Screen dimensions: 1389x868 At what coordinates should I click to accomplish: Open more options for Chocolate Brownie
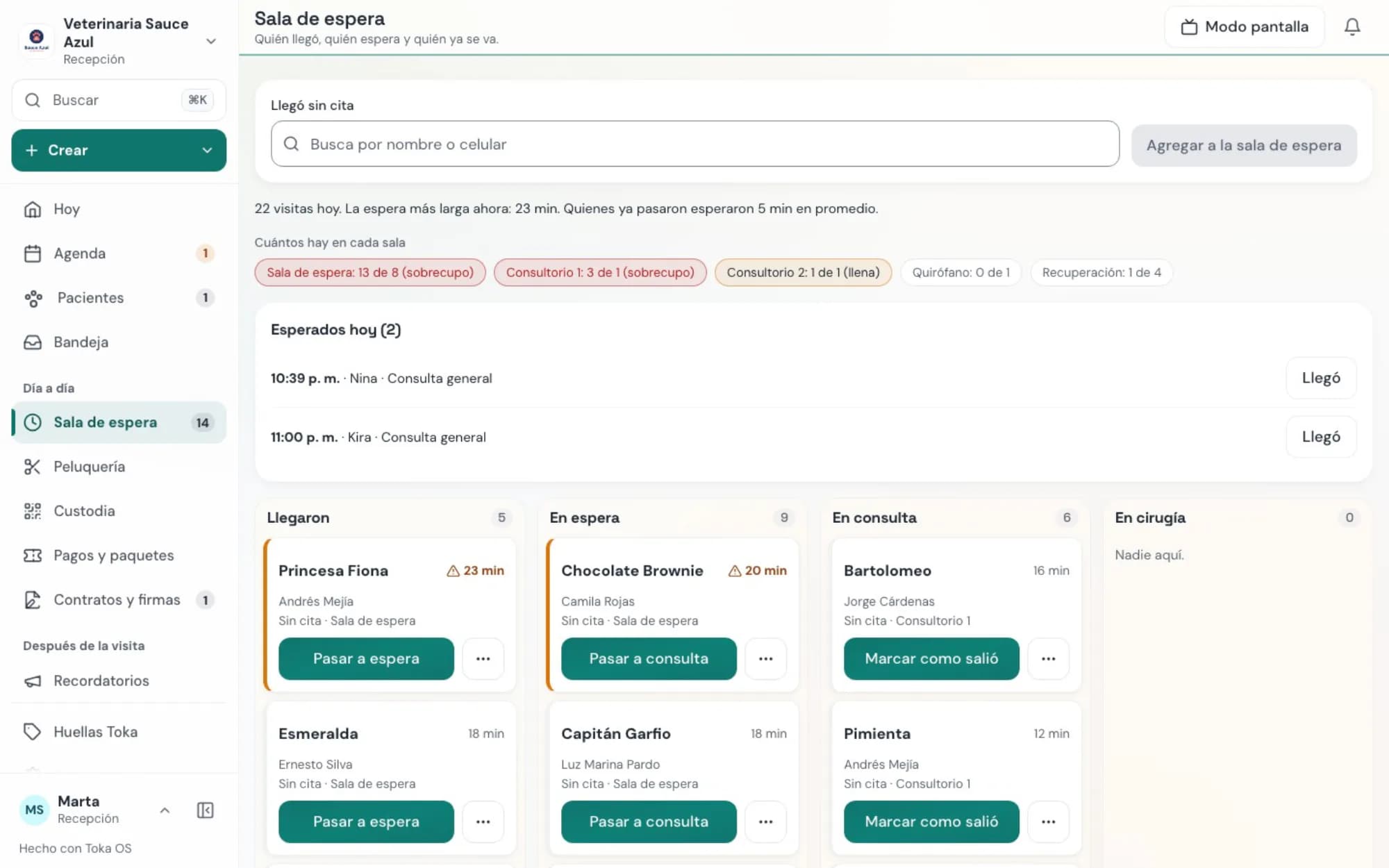click(x=765, y=658)
